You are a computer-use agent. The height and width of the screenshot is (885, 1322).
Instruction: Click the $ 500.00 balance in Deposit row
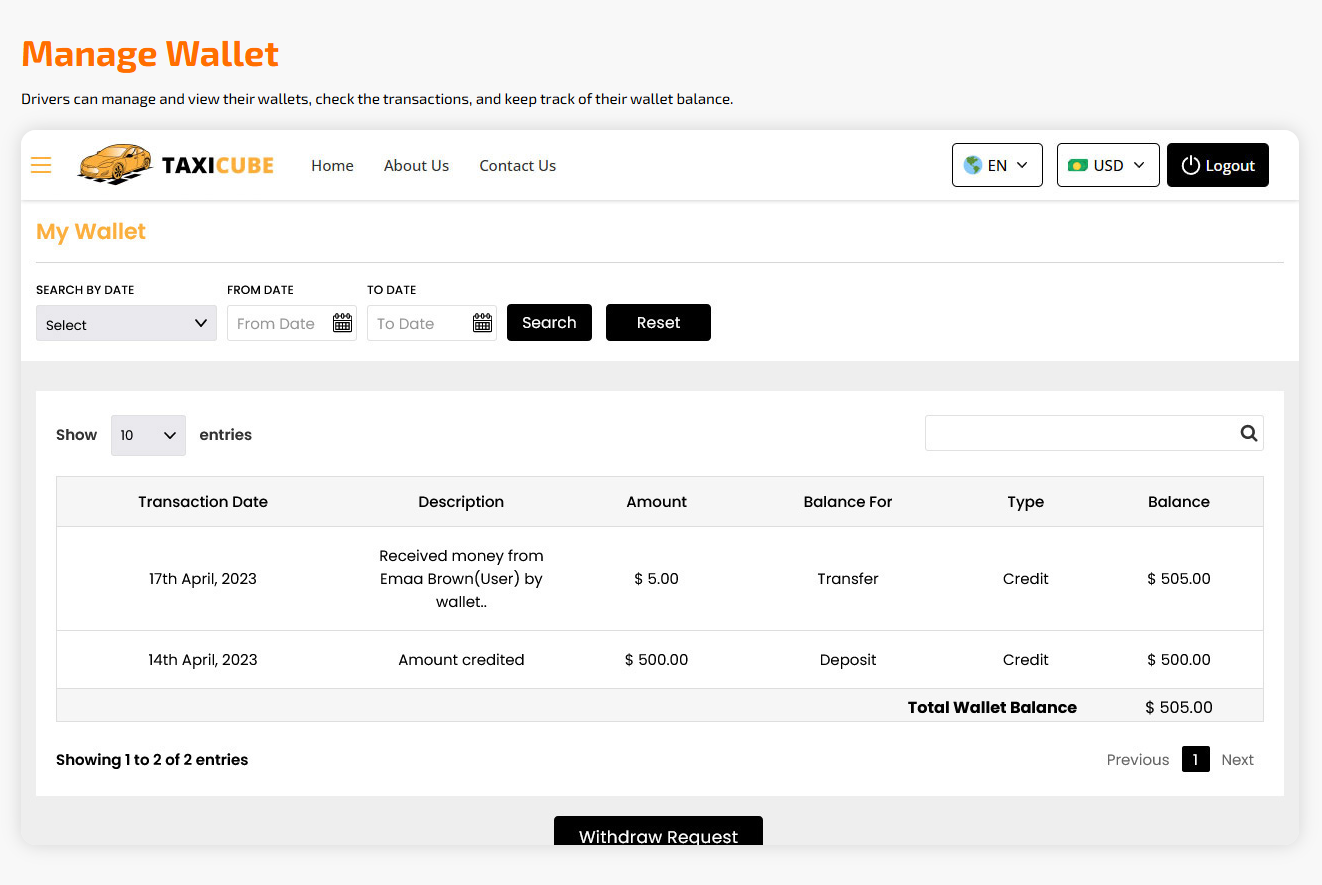coord(1179,660)
